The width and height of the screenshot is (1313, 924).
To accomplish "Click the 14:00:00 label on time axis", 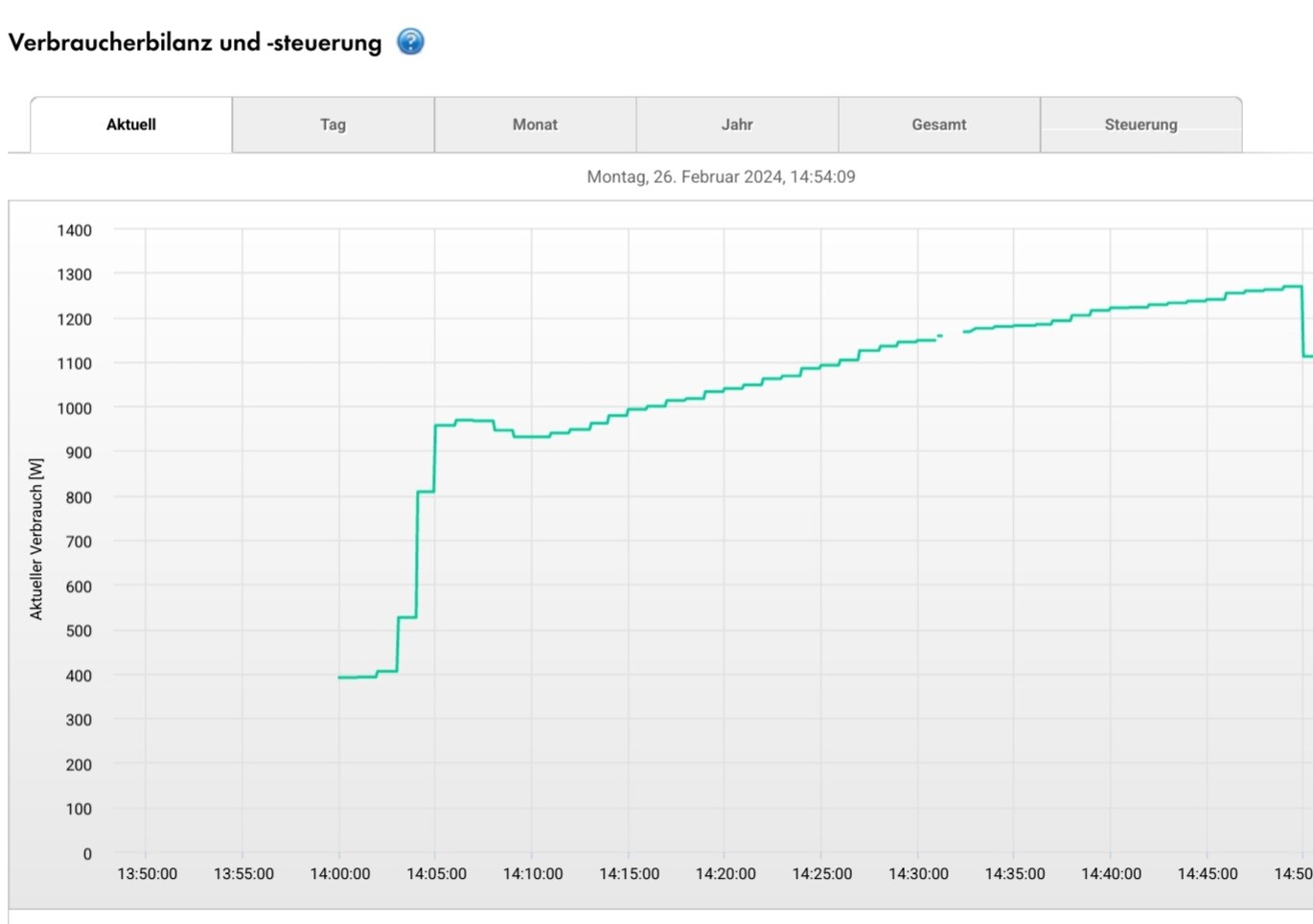I will (339, 874).
